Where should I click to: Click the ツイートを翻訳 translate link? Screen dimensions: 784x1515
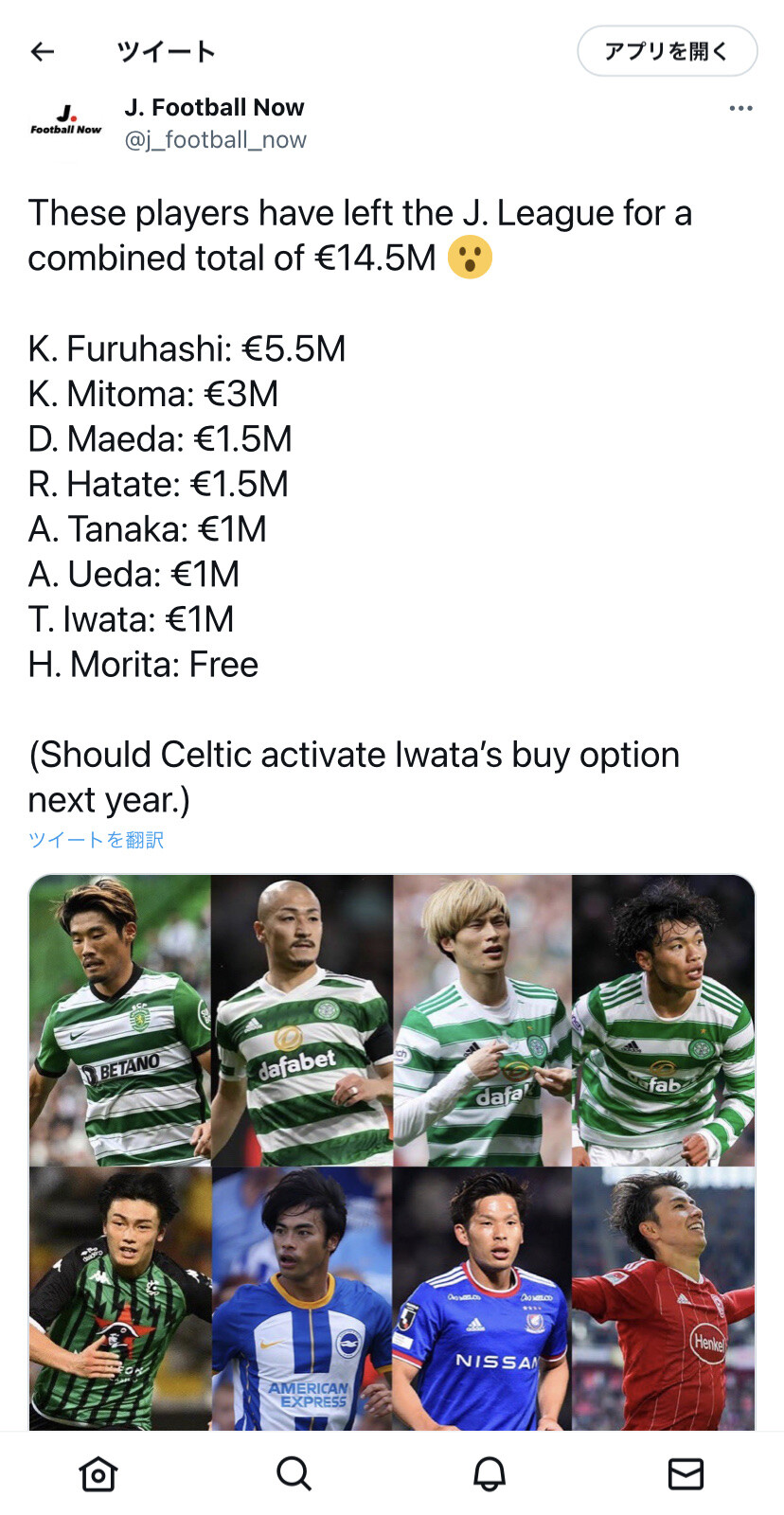pyautogui.click(x=96, y=840)
